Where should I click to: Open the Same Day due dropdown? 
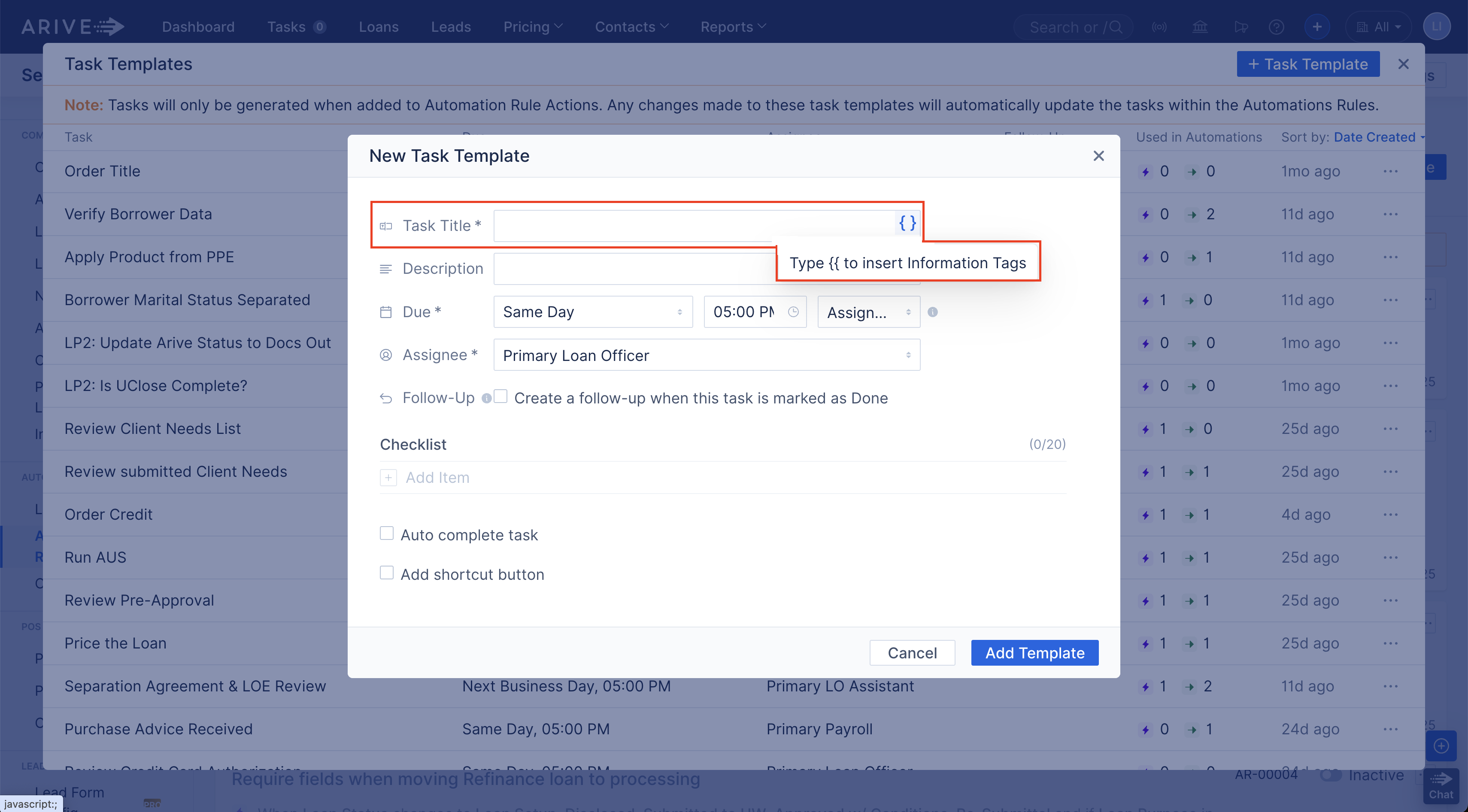click(593, 312)
